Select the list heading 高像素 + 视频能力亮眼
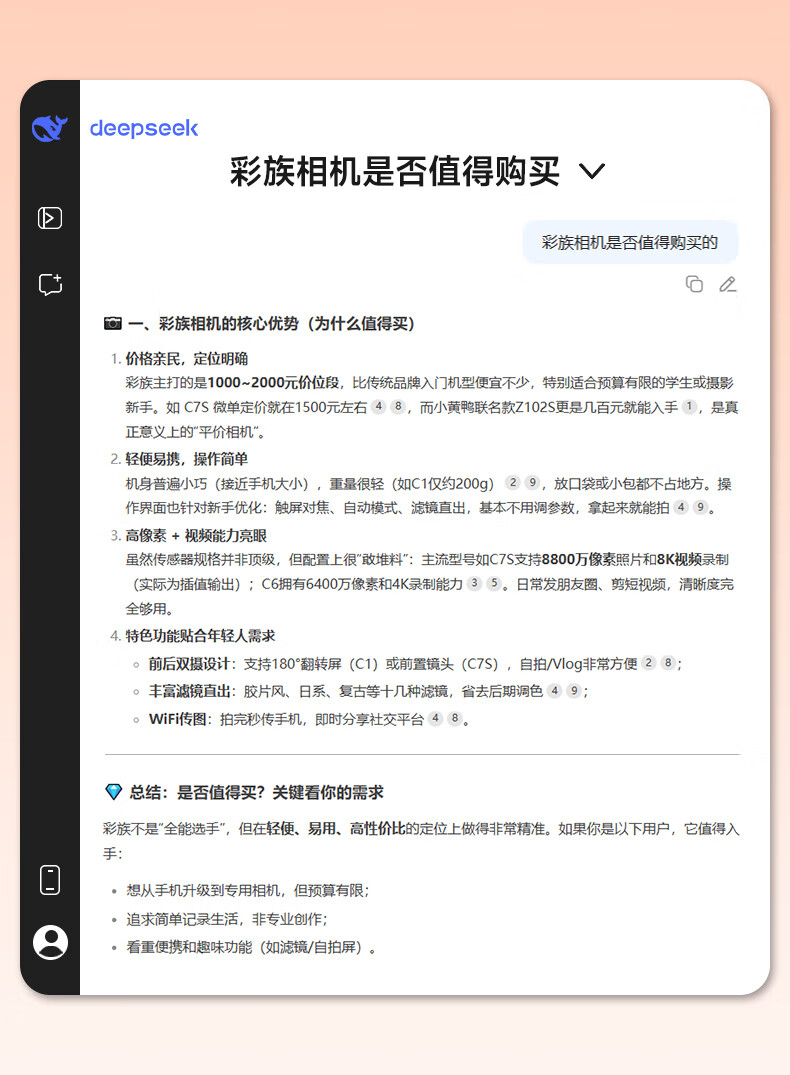The height and width of the screenshot is (1075, 790). 196,535
